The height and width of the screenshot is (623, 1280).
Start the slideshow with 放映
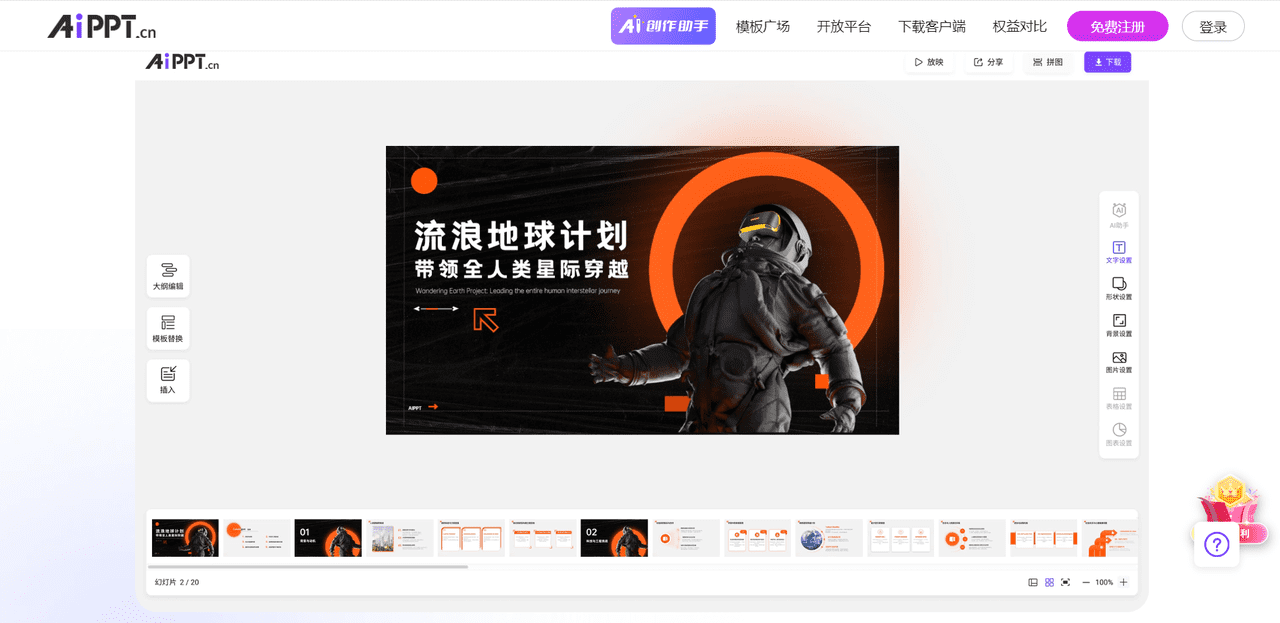coord(928,61)
